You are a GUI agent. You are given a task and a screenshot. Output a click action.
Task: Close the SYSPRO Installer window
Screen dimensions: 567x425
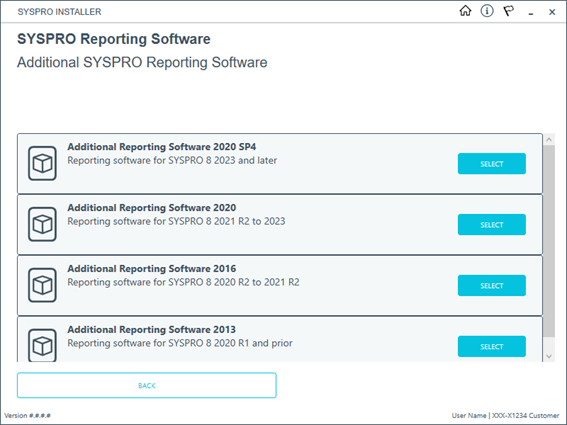pyautogui.click(x=552, y=12)
